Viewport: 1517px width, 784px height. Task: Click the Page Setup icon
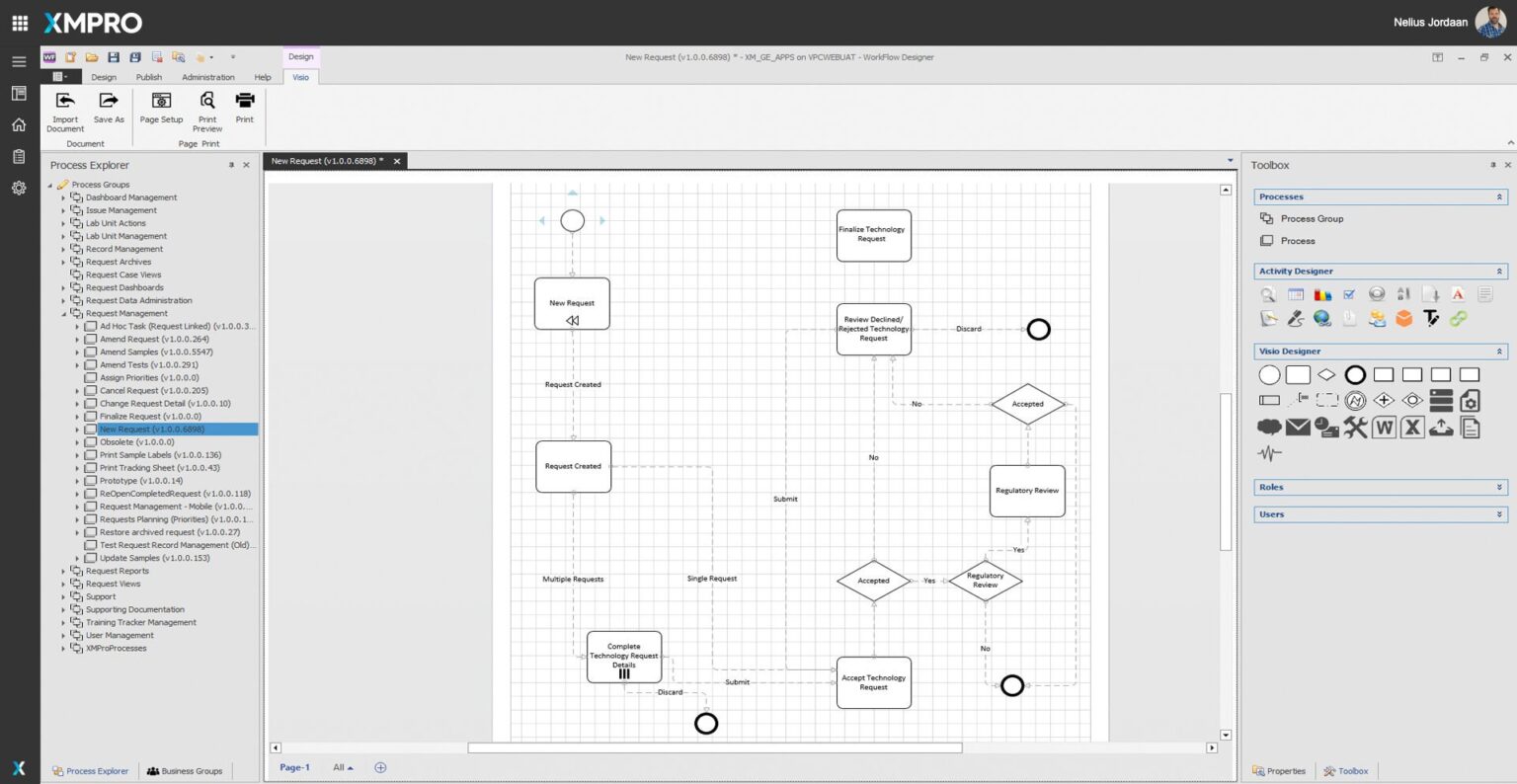click(161, 101)
